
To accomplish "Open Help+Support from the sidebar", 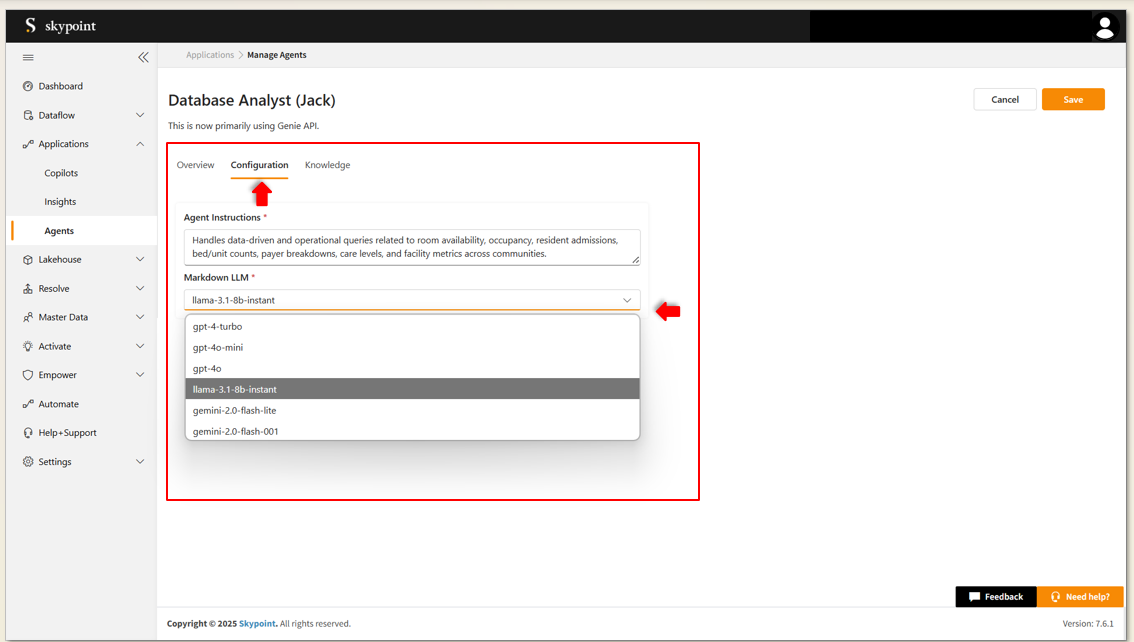I will 67,433.
